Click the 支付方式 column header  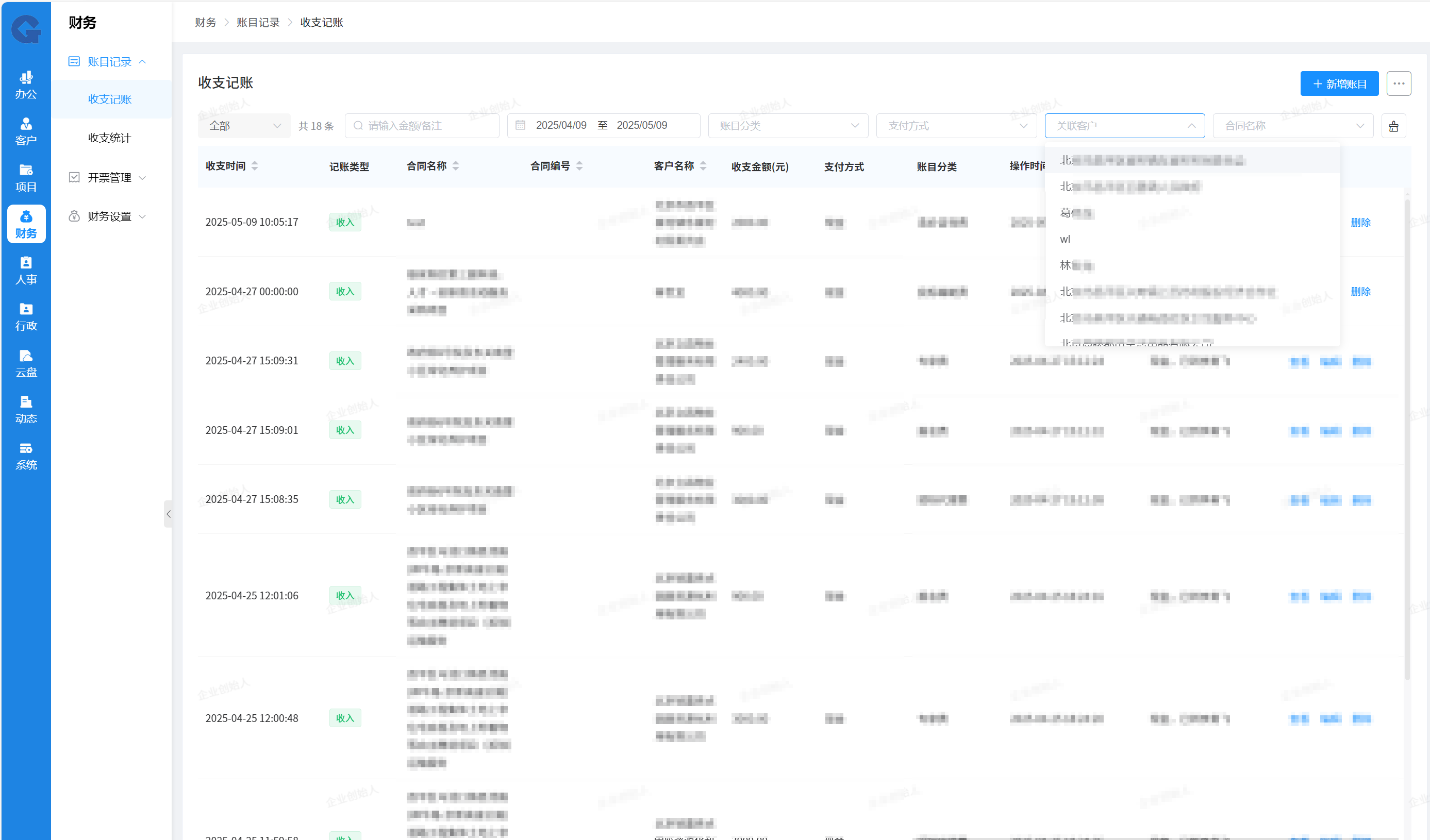click(x=844, y=167)
